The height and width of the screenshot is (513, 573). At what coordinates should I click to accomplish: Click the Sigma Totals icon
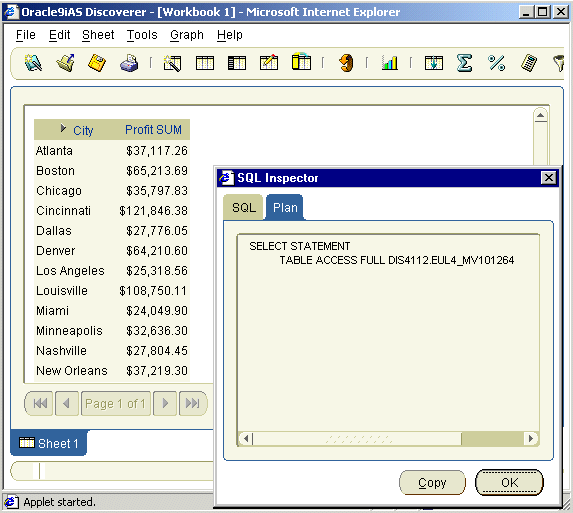pyautogui.click(x=464, y=63)
